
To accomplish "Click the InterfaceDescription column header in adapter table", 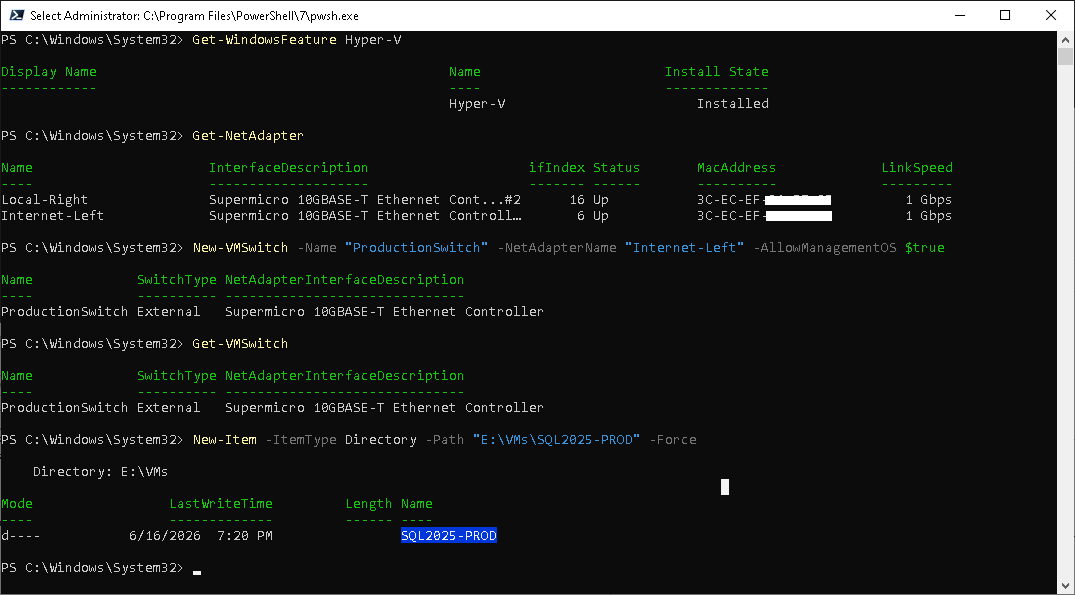I will click(288, 167).
